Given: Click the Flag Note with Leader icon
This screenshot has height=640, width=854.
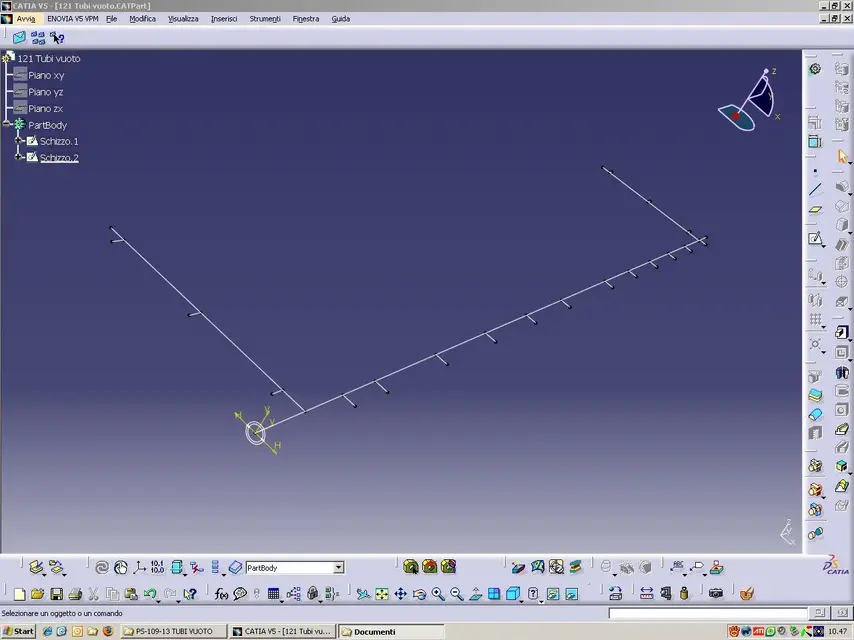Looking at the screenshot, I should tap(698, 567).
